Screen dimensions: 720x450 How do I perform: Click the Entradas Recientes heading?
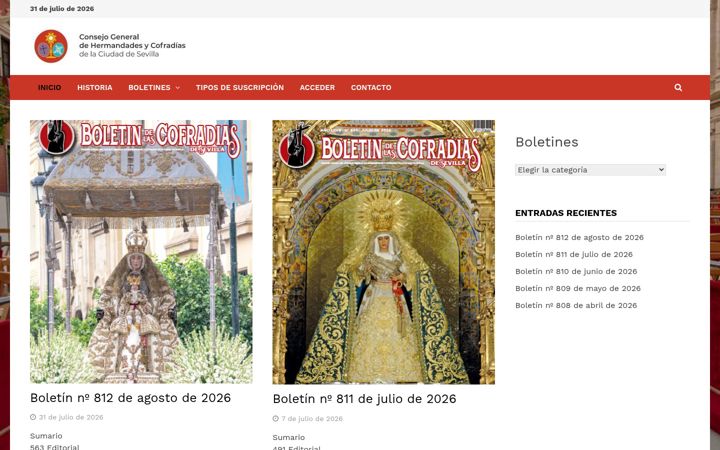click(566, 213)
